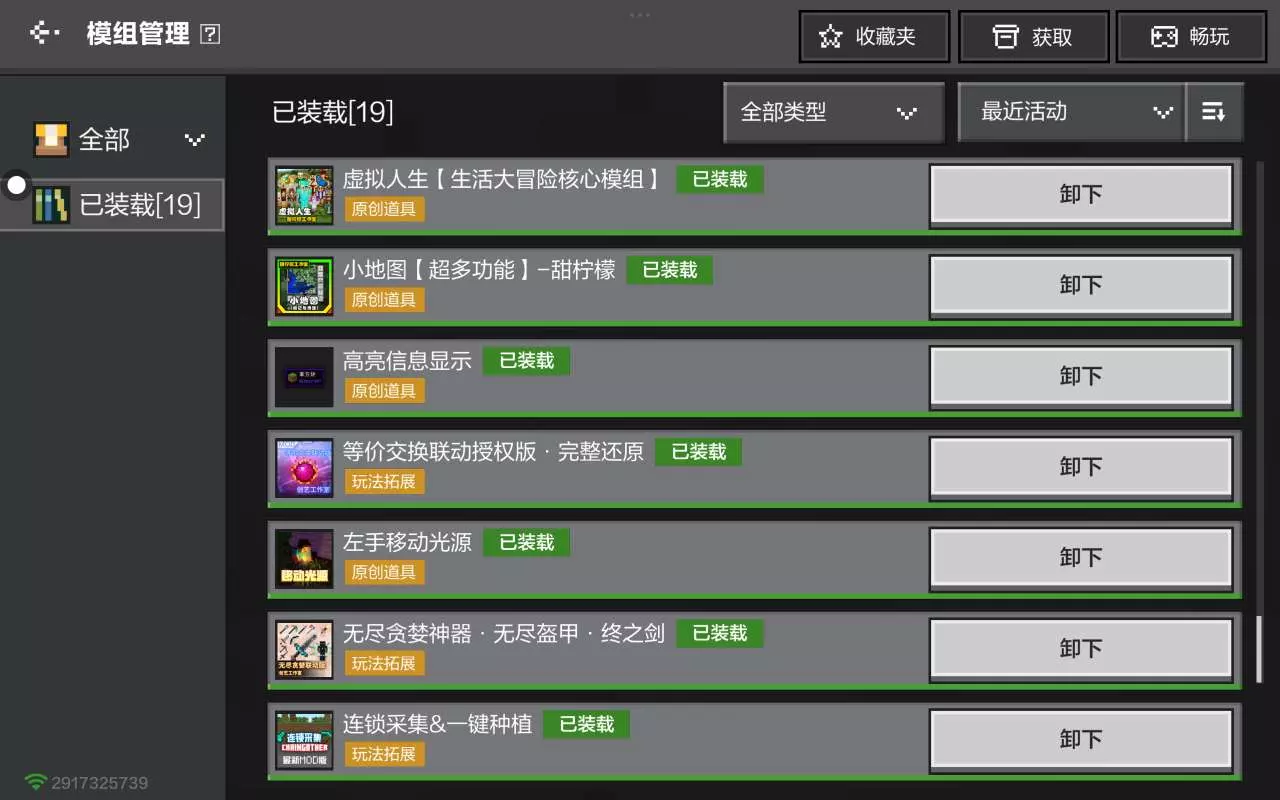The width and height of the screenshot is (1280, 800).
Task: Unload the 高亮信息显示 mod with 卸下
Action: [1081, 376]
